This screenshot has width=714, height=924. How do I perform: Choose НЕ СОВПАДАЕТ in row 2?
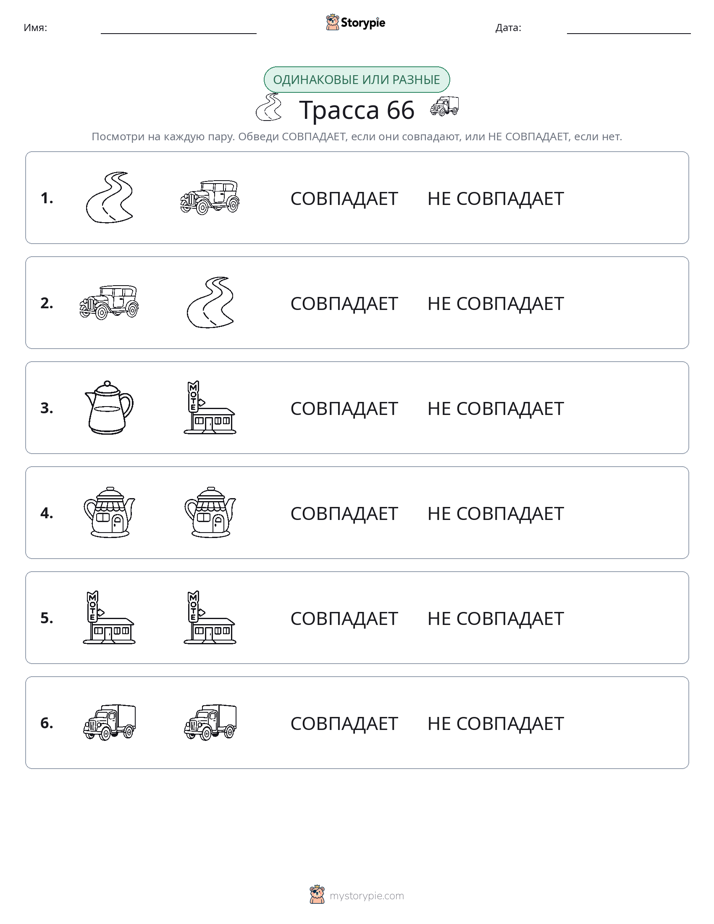495,303
